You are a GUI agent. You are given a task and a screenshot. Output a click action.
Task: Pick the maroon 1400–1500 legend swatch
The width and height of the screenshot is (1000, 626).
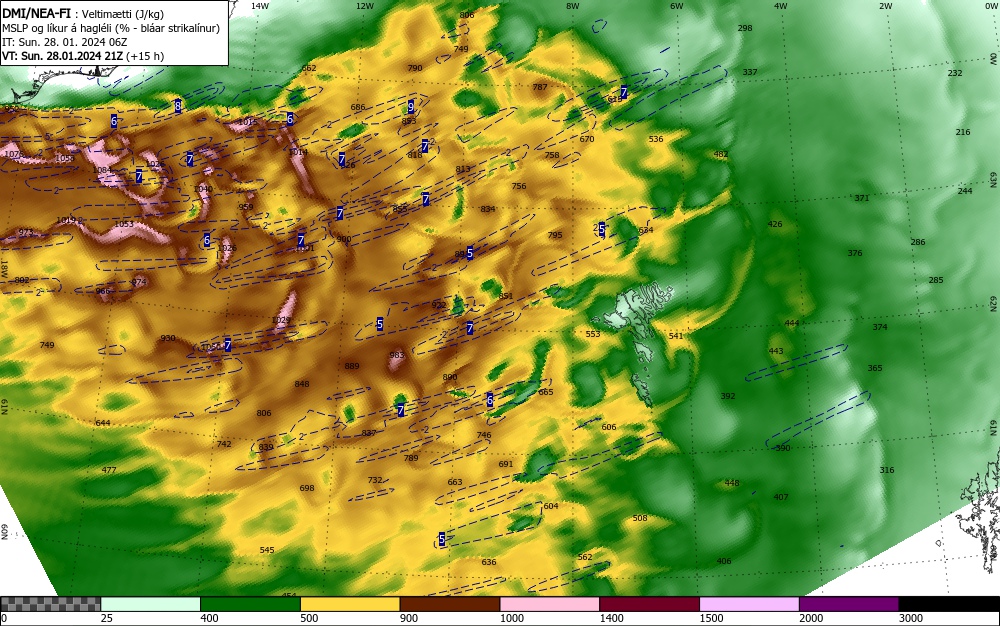[649, 604]
